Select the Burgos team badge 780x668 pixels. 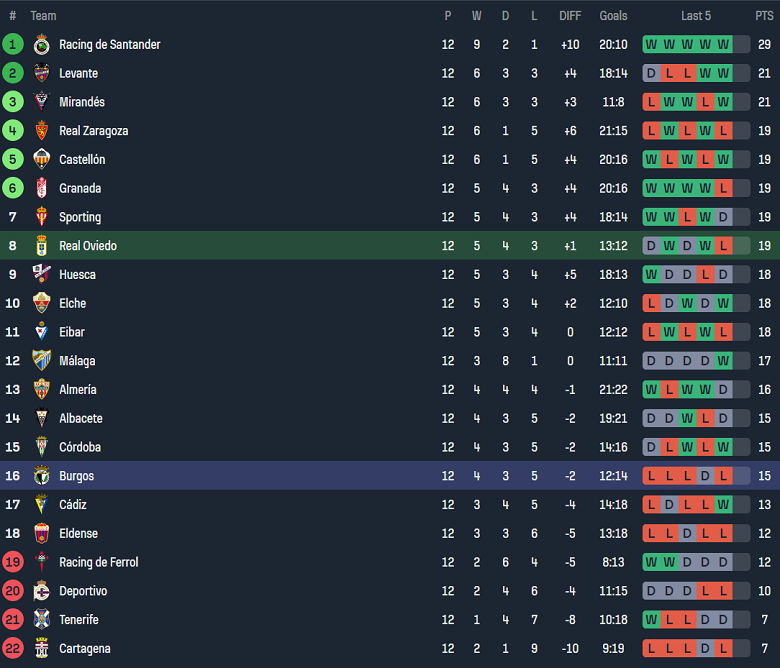(42, 476)
